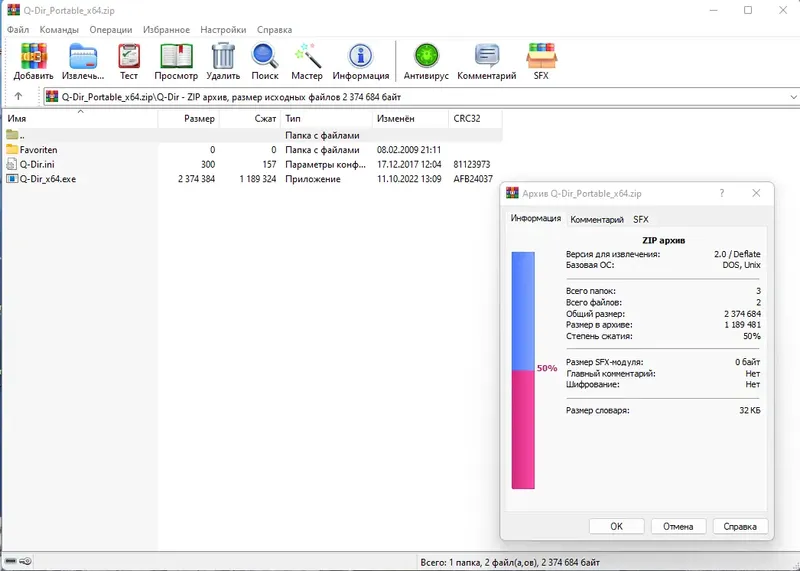Image resolution: width=800 pixels, height=571 pixels.
Task: Click the Отмена button
Action: click(x=678, y=526)
